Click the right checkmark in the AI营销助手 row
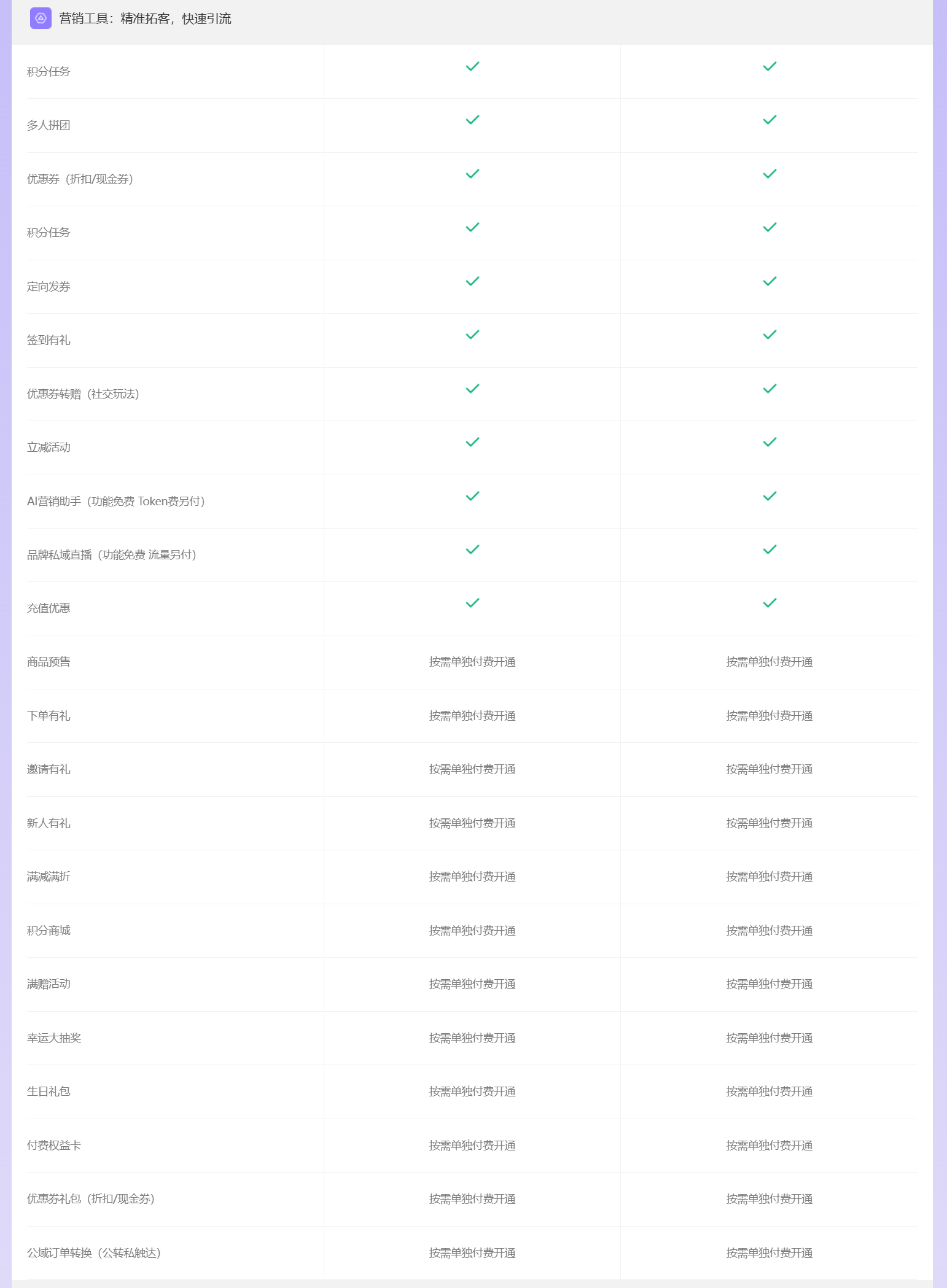The height and width of the screenshot is (1288, 947). [x=770, y=496]
